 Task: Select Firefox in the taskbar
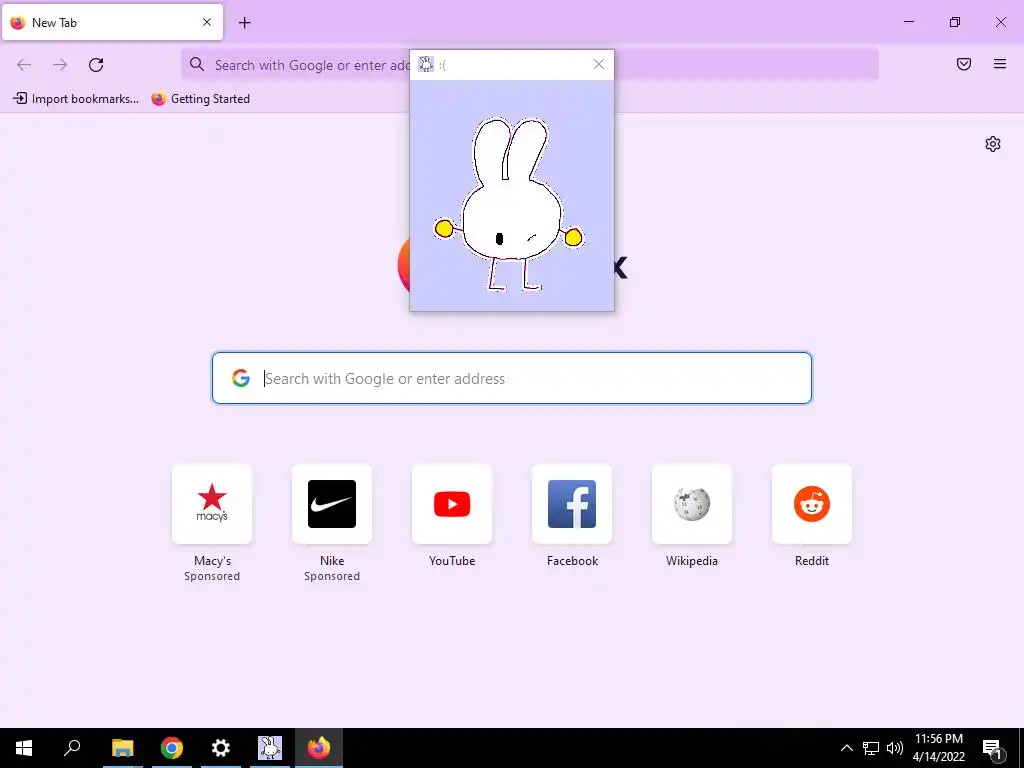[319, 748]
